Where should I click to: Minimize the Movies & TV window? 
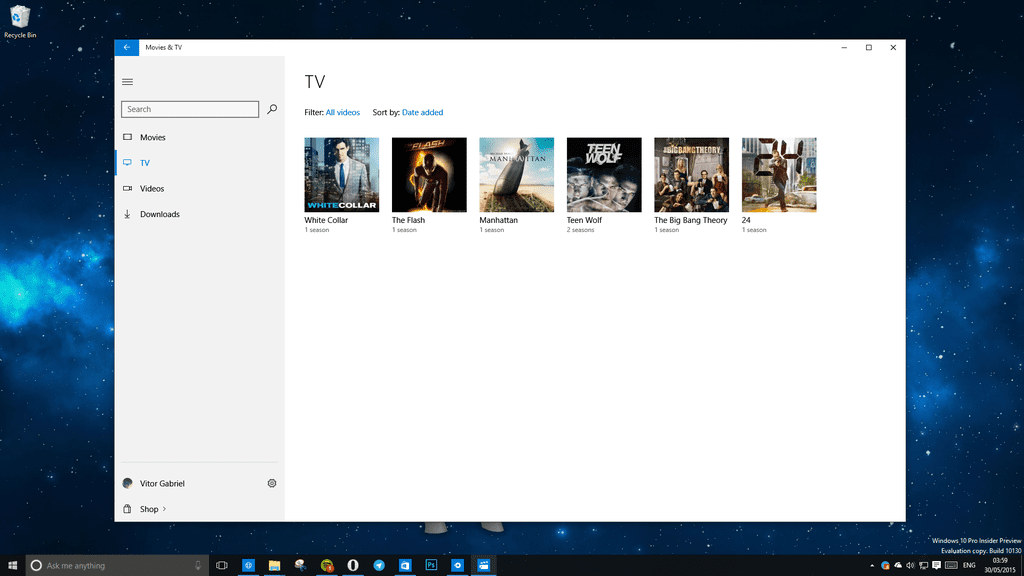pyautogui.click(x=844, y=48)
